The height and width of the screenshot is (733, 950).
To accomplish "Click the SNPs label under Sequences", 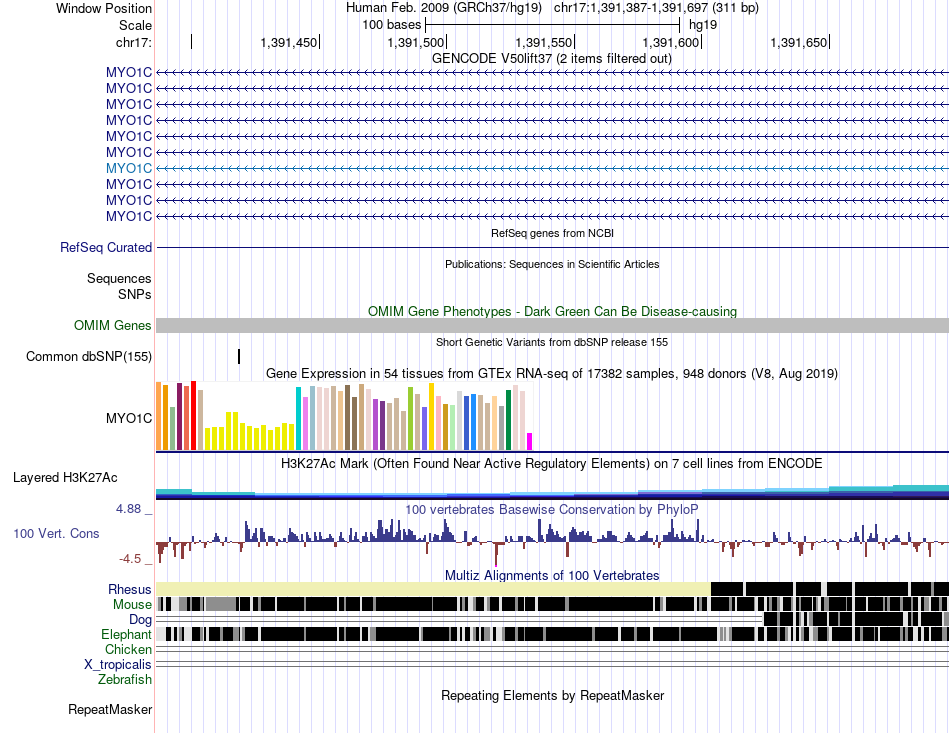I will 135,294.
